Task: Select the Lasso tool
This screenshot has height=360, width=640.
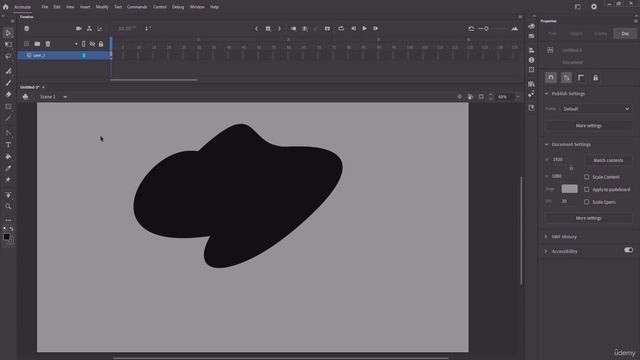Action: pos(8,56)
